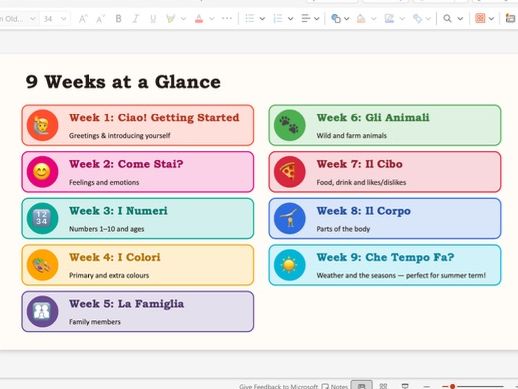The width and height of the screenshot is (518, 389).
Task: Select the Week 2 smiley face icon
Action: click(x=42, y=172)
